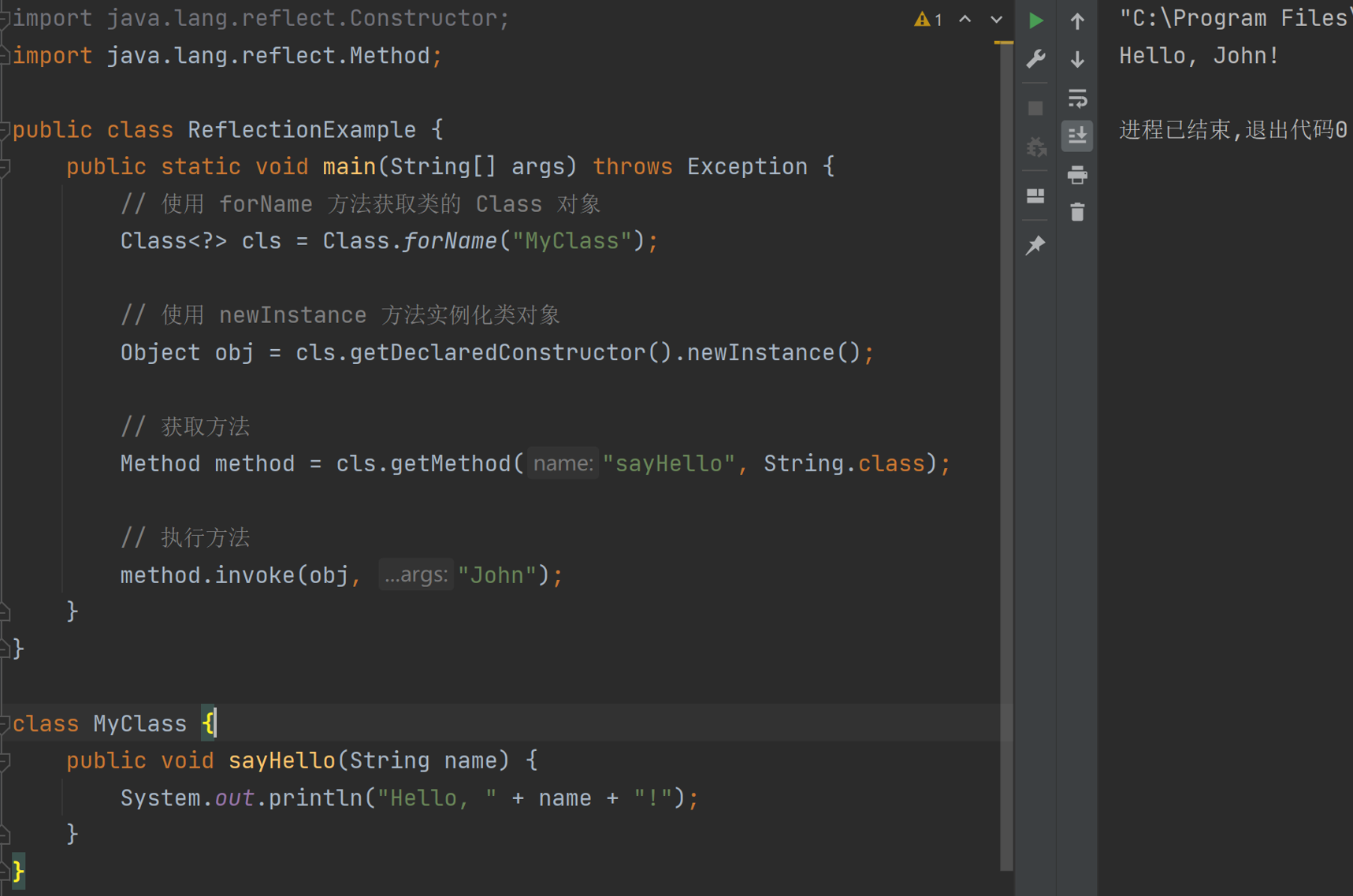Viewport: 1353px width, 896px height.
Task: Click the "MyClass" string literal
Action: point(572,241)
